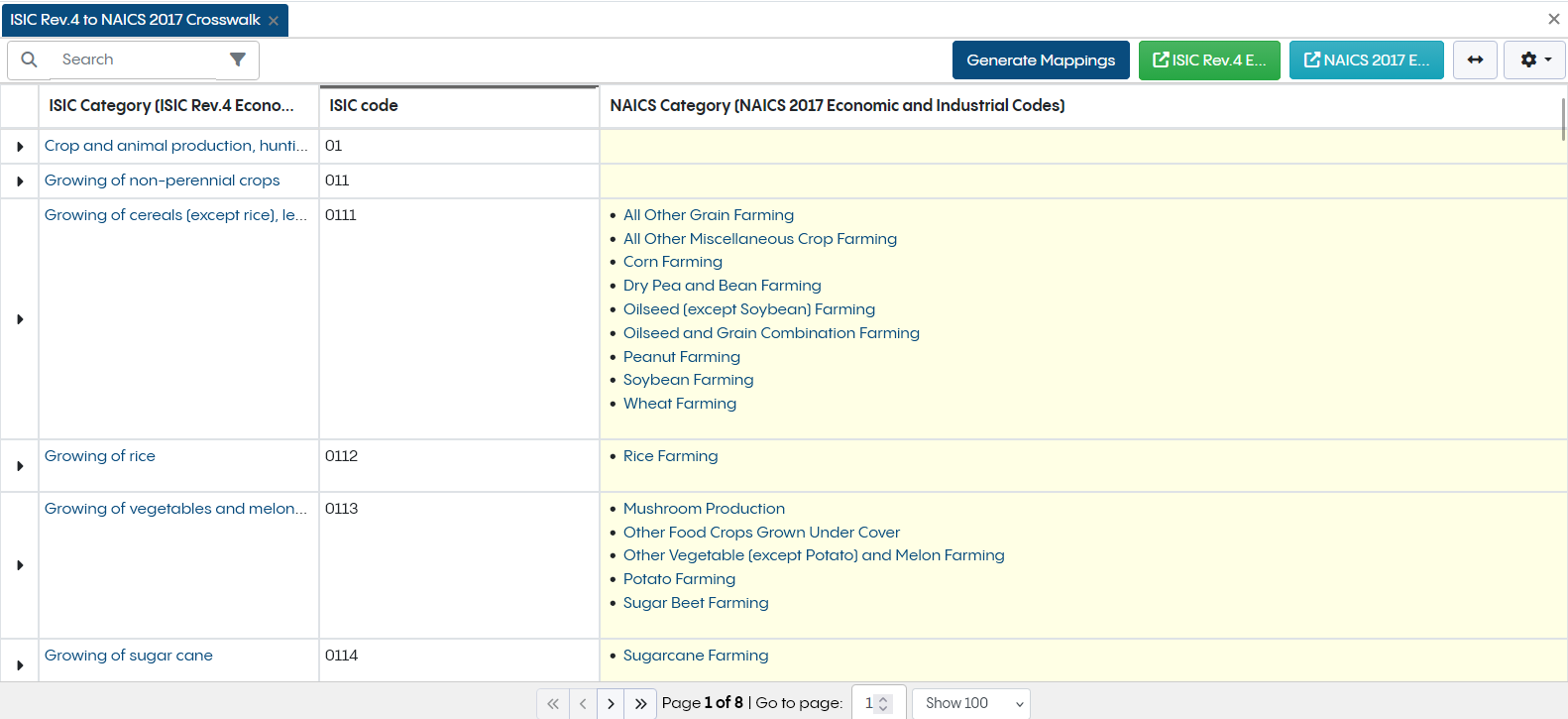This screenshot has width=1568, height=719.
Task: Expand the Growing of rice row
Action: click(x=20, y=466)
